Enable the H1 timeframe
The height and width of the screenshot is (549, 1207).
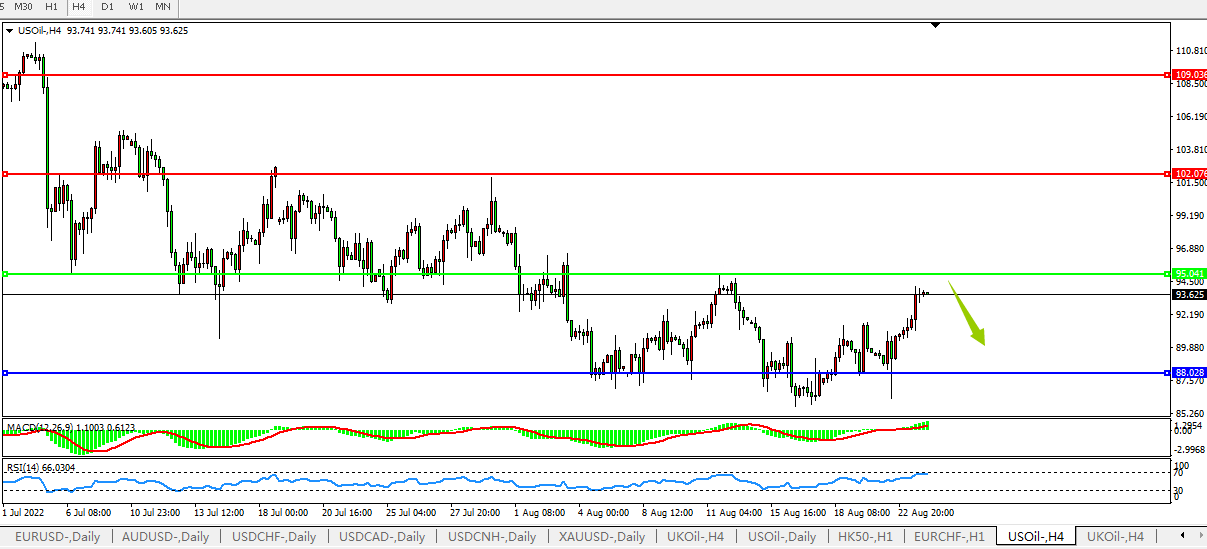(x=52, y=7)
